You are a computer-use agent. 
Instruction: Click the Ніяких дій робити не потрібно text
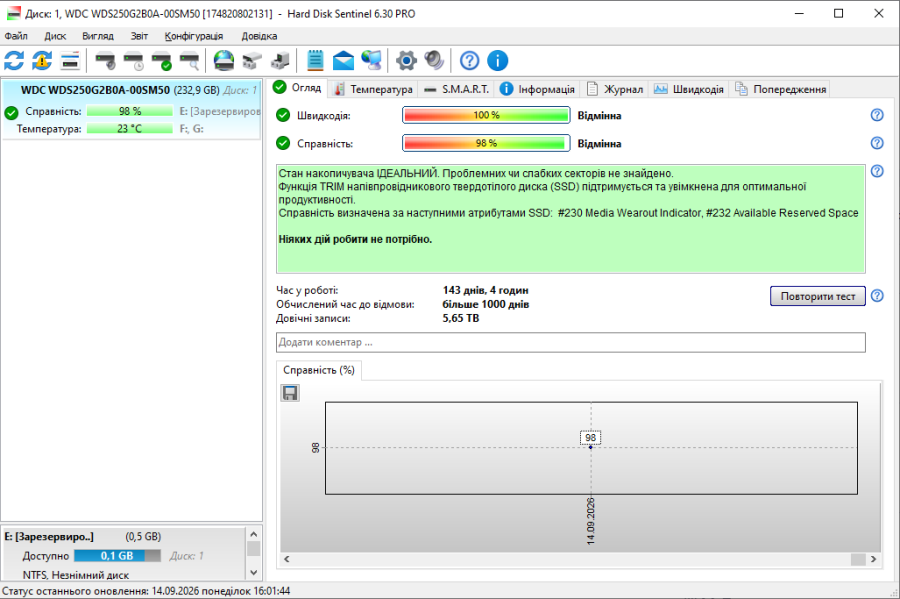coord(355,239)
